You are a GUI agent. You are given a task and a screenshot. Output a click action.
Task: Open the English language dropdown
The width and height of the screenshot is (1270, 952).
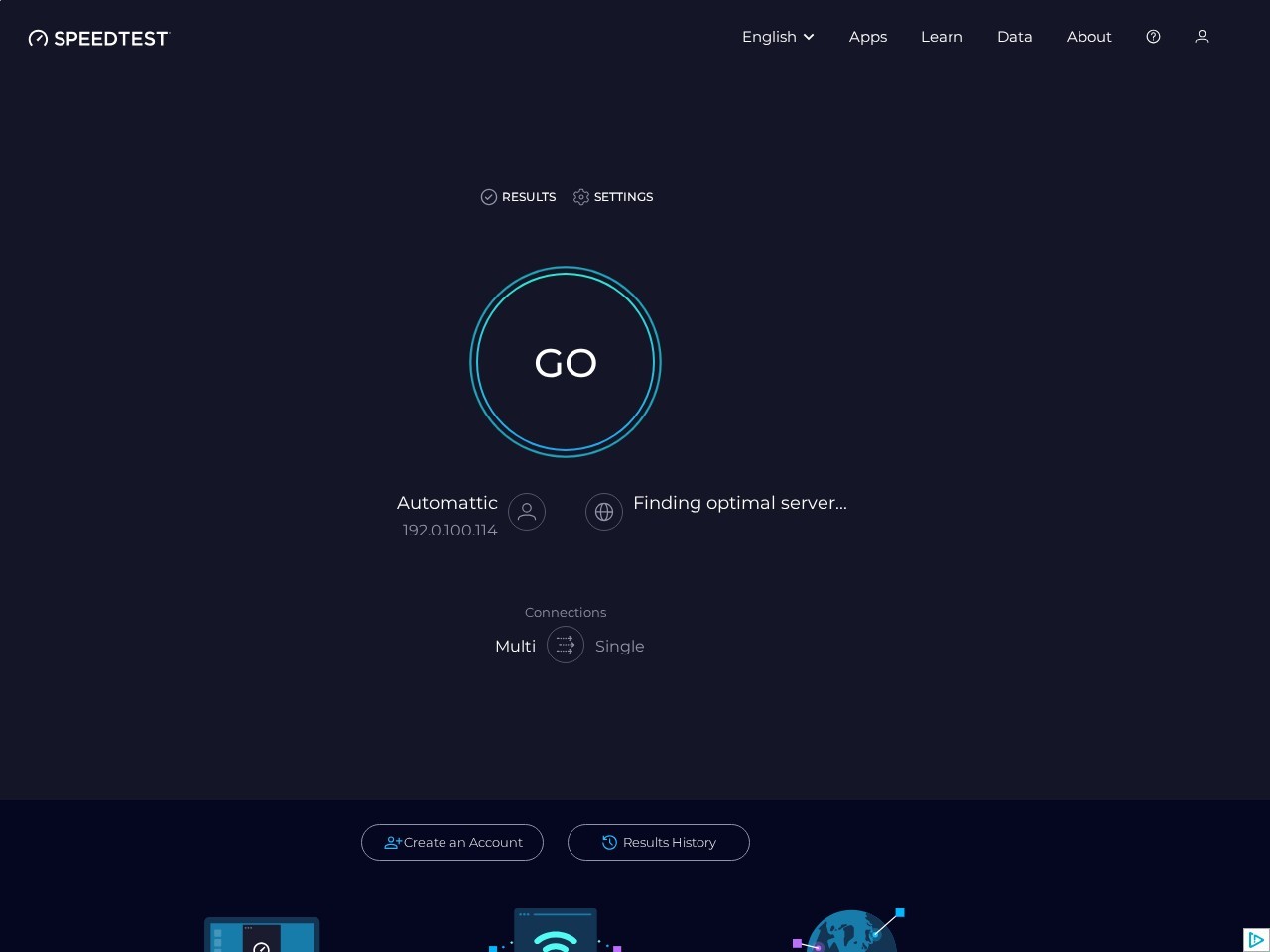pos(770,37)
